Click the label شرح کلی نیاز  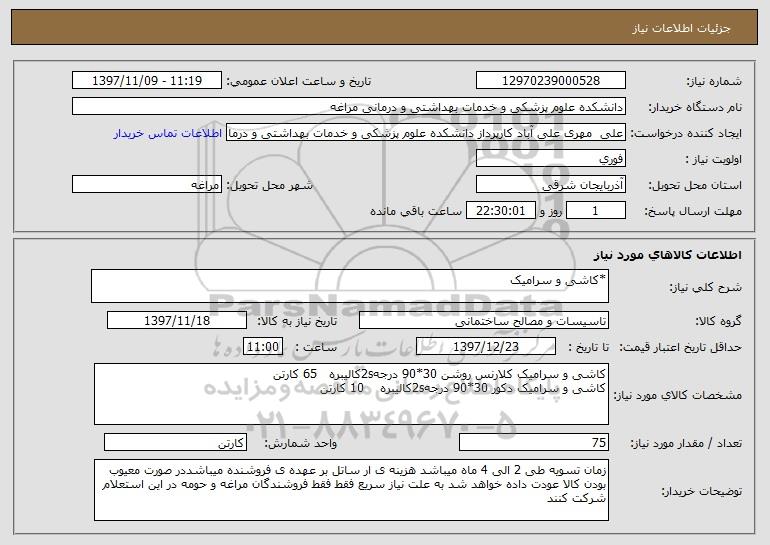click(x=706, y=287)
